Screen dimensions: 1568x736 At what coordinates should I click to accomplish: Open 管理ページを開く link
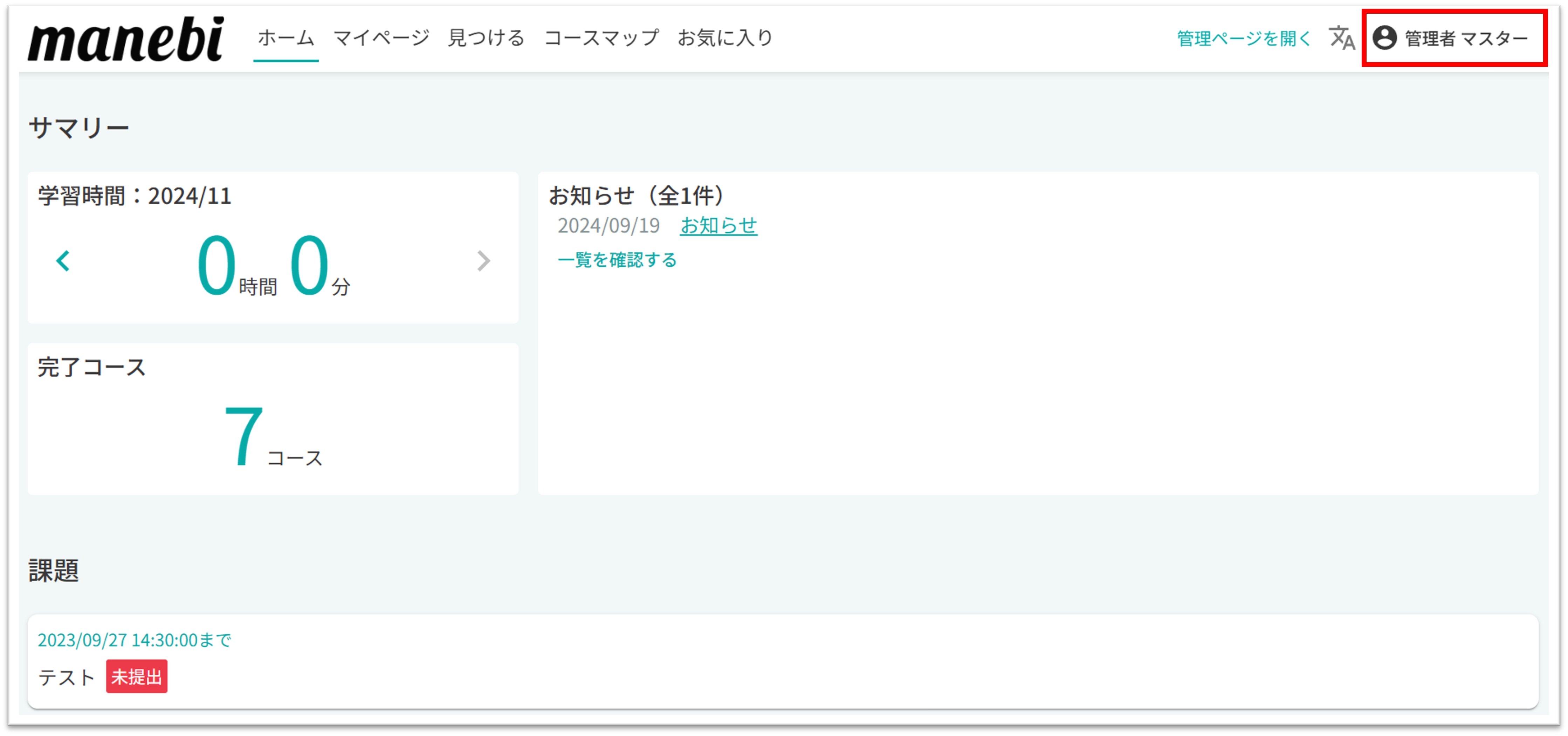coord(1244,38)
